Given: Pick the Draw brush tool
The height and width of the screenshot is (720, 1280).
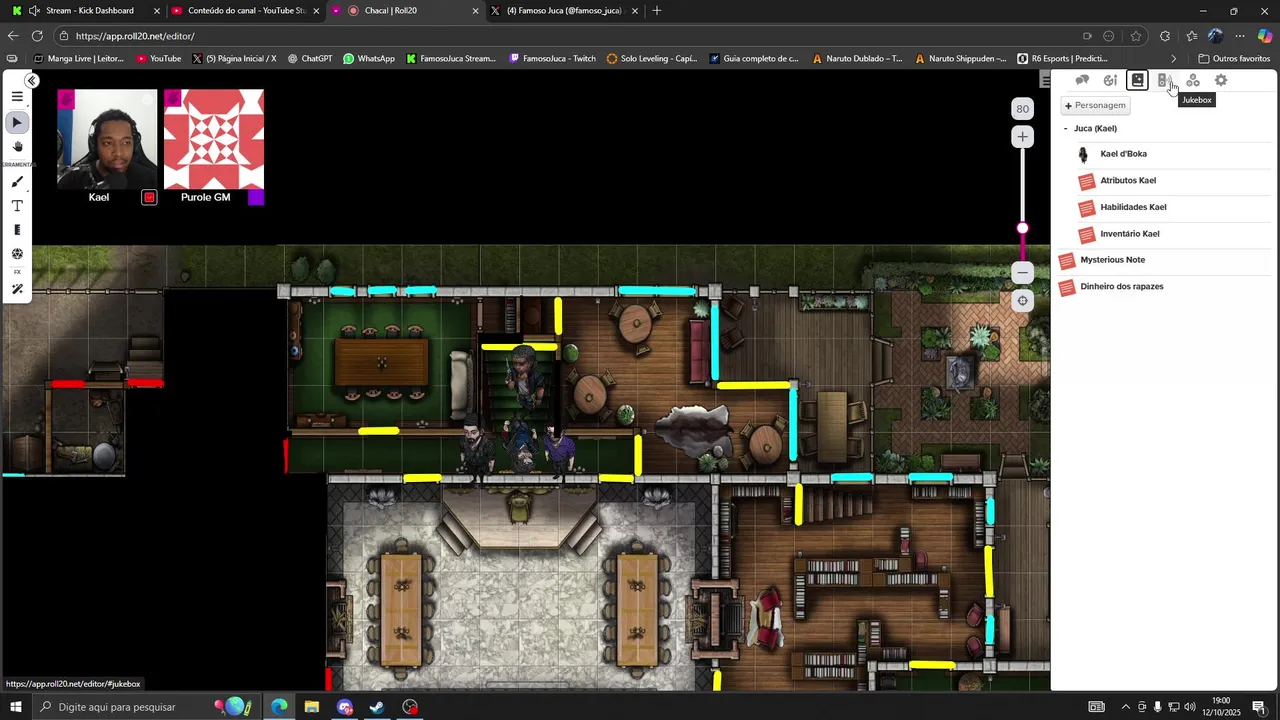Looking at the screenshot, I should pos(17,182).
